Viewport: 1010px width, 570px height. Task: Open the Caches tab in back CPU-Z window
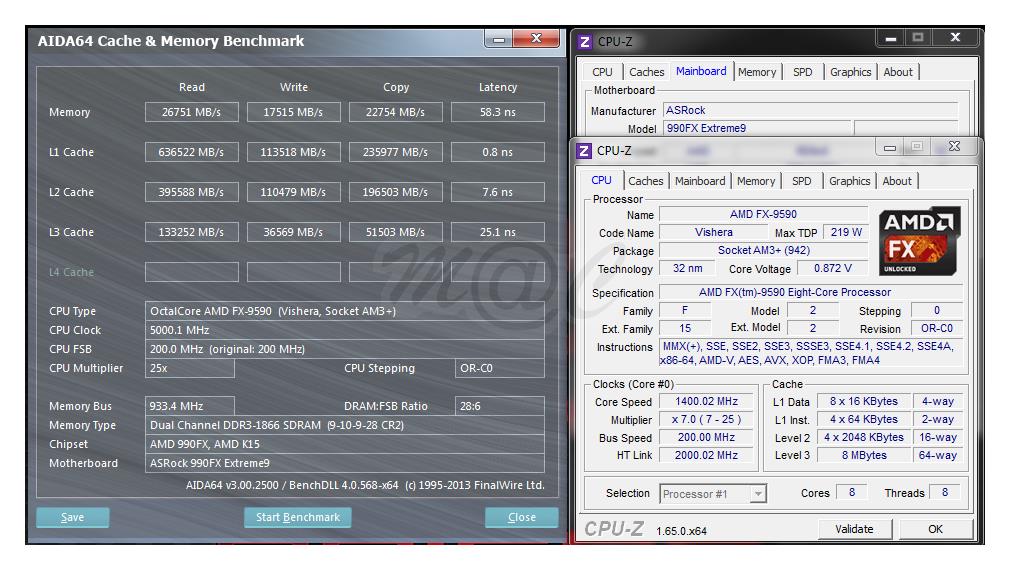click(646, 72)
